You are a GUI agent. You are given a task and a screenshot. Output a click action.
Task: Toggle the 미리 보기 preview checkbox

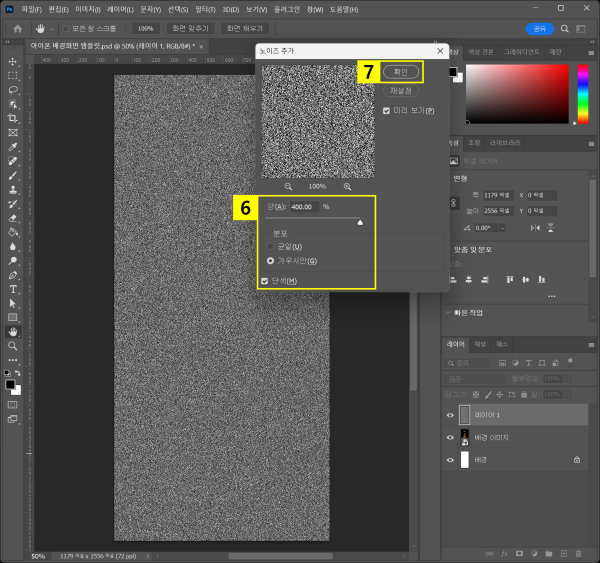pyautogui.click(x=387, y=110)
